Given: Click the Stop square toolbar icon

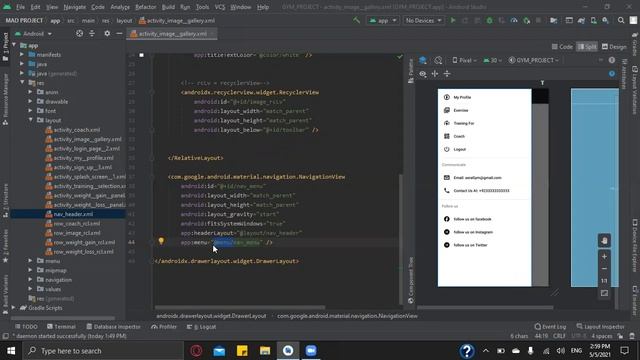Looking at the screenshot, I should pyautogui.click(x=538, y=20).
